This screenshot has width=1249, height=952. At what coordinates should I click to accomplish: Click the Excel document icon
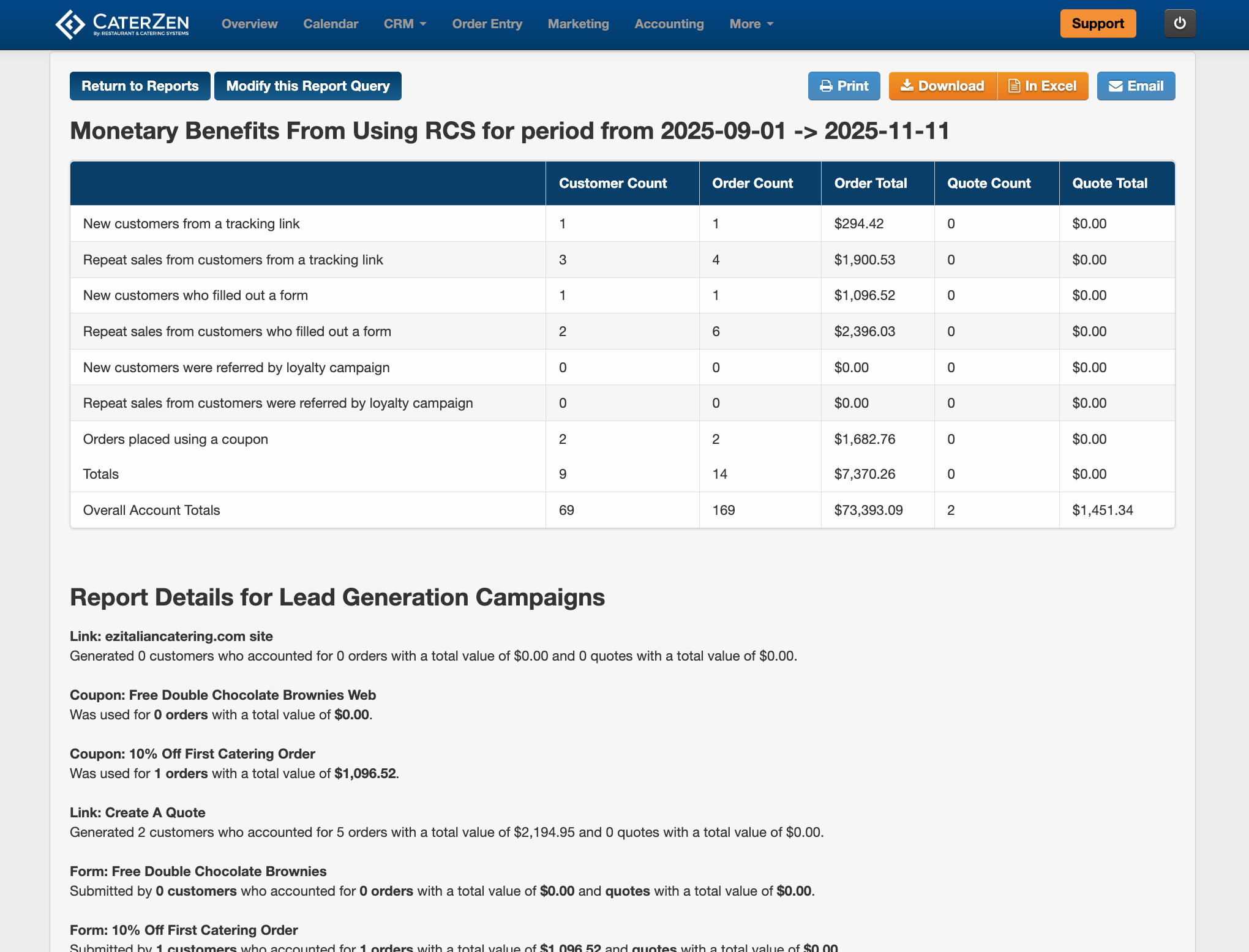coord(1014,86)
